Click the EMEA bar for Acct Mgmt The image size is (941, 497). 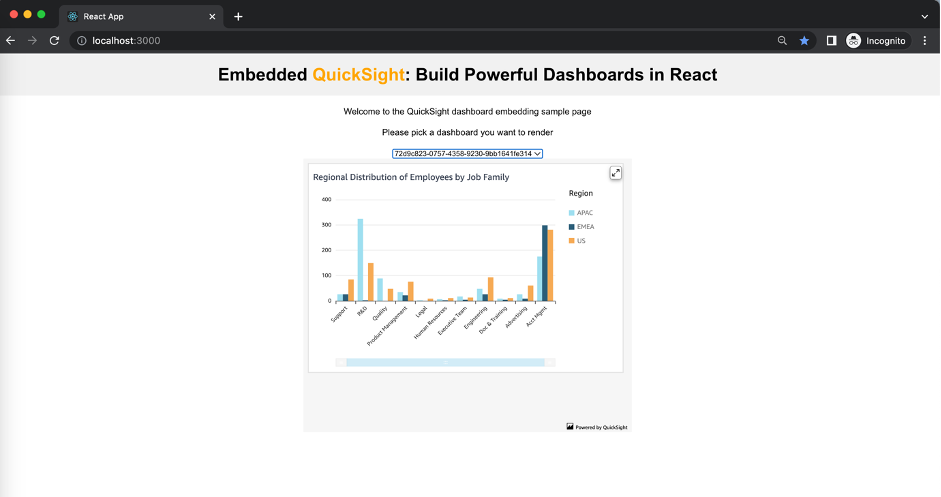coord(545,264)
